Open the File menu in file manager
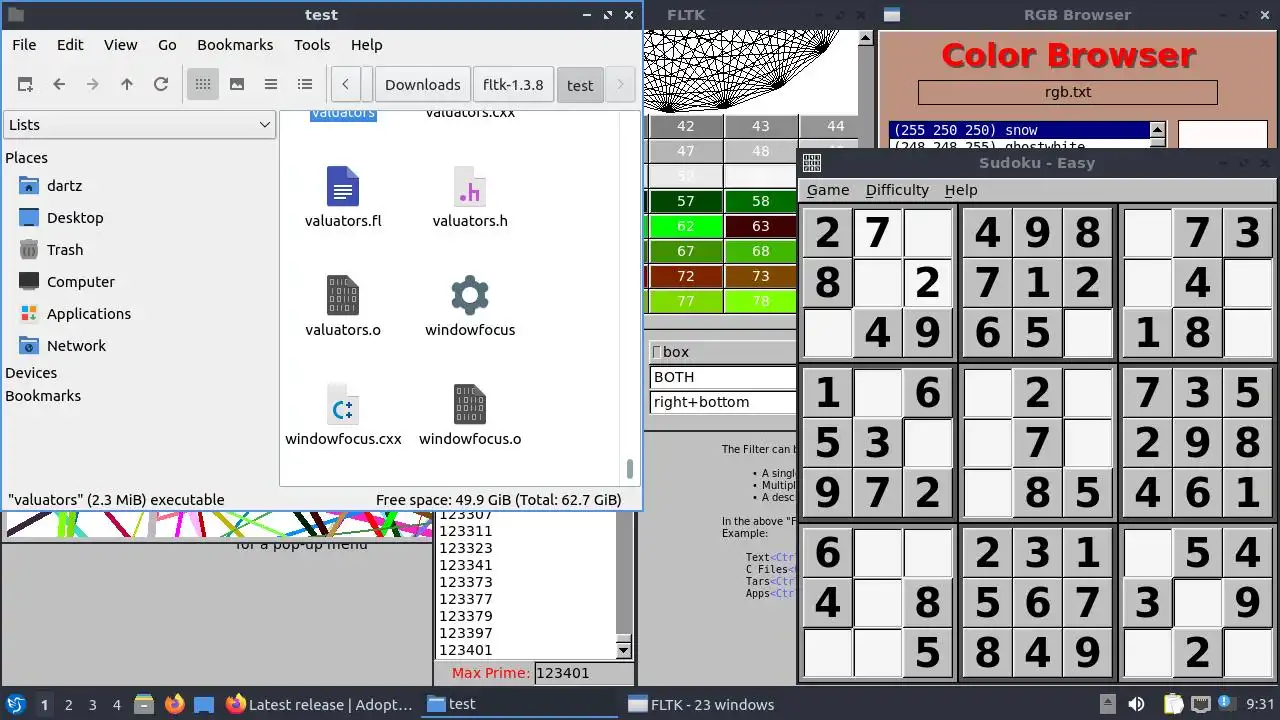 [x=24, y=45]
